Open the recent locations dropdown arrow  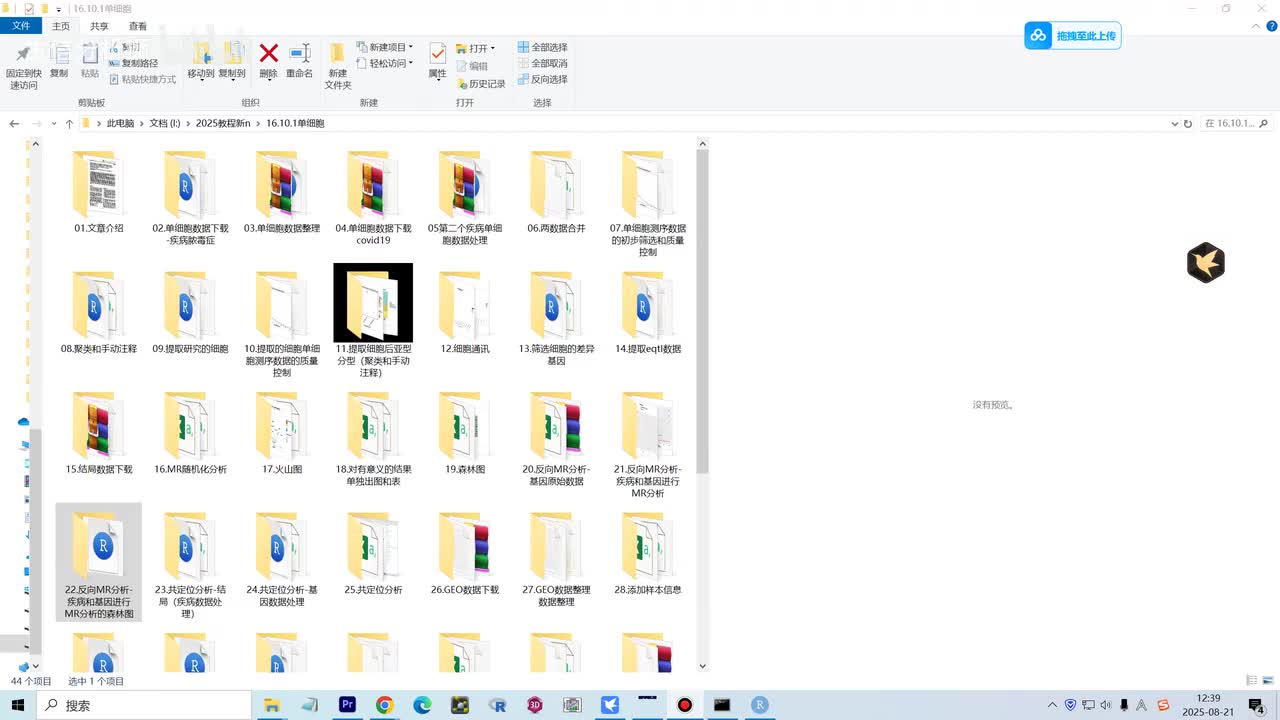(52, 124)
